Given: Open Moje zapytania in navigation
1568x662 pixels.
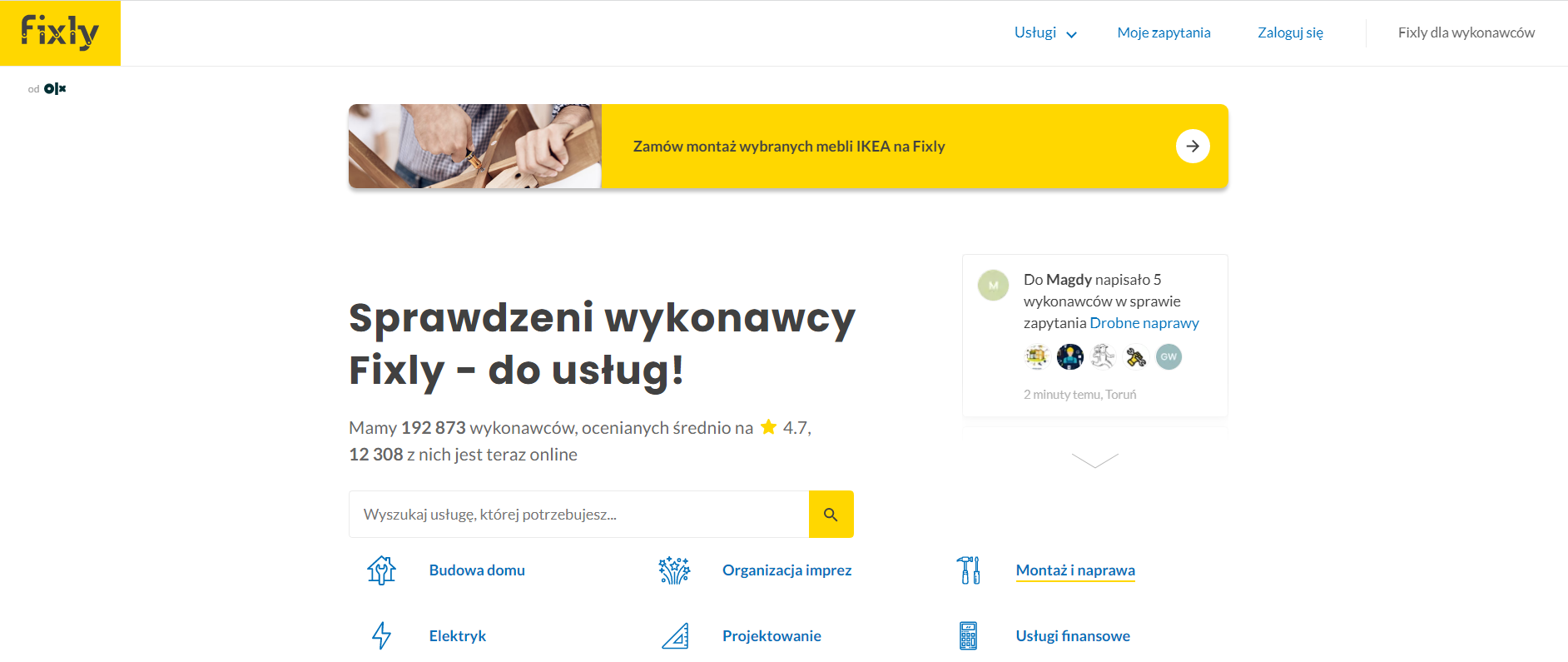Looking at the screenshot, I should coord(1164,33).
